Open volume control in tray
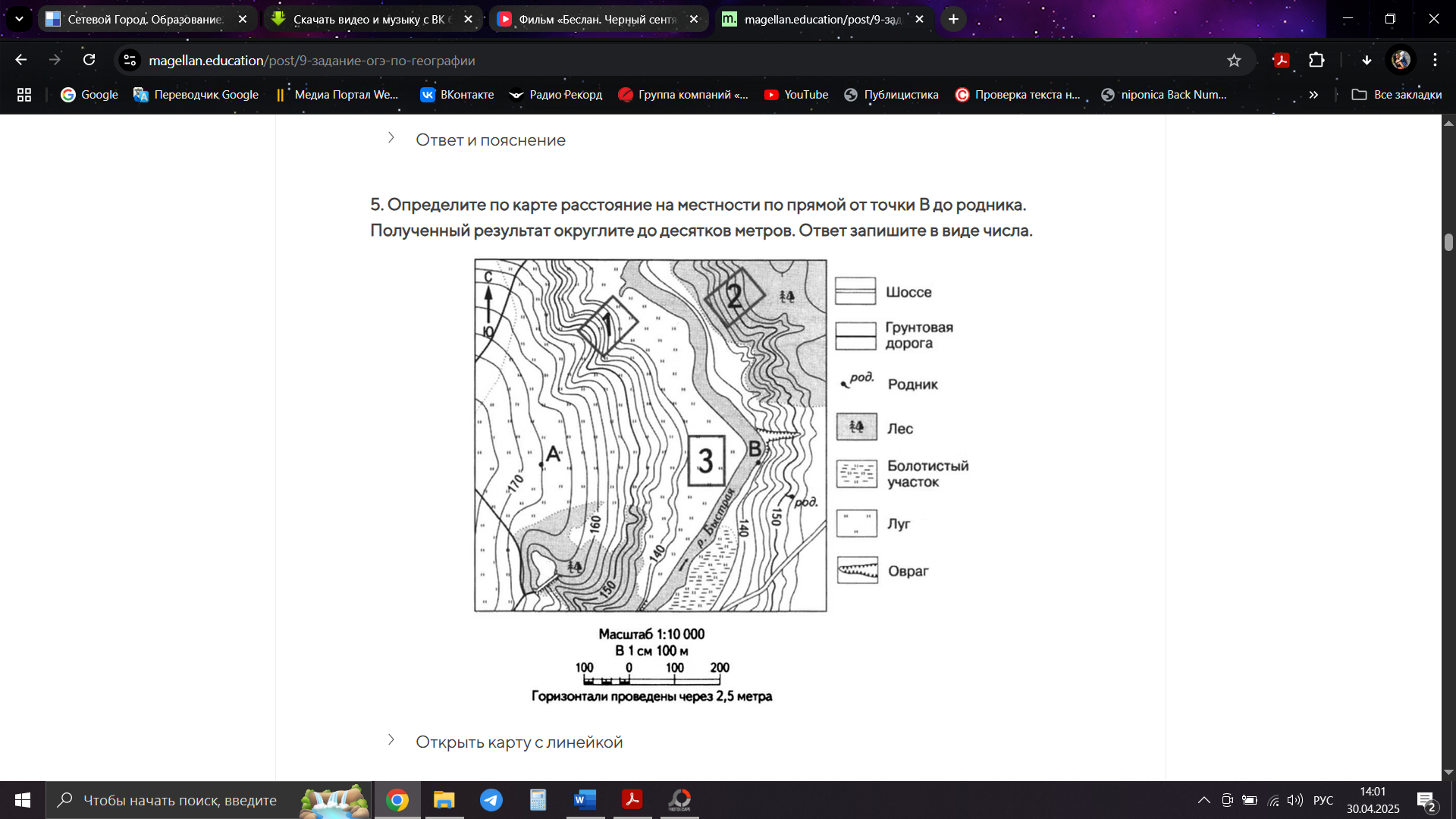This screenshot has height=819, width=1456. point(1294,800)
